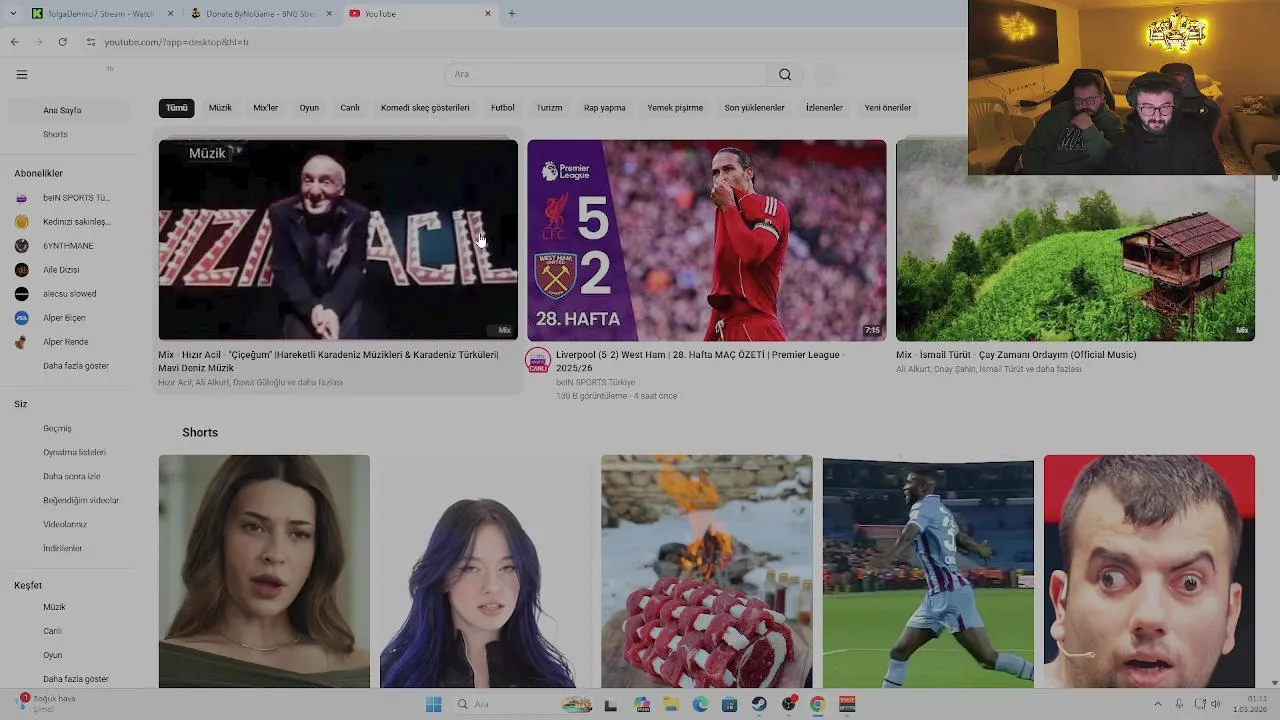1280x720 pixels.
Task: Open Geçmiş in sidebar
Action: pos(68,428)
